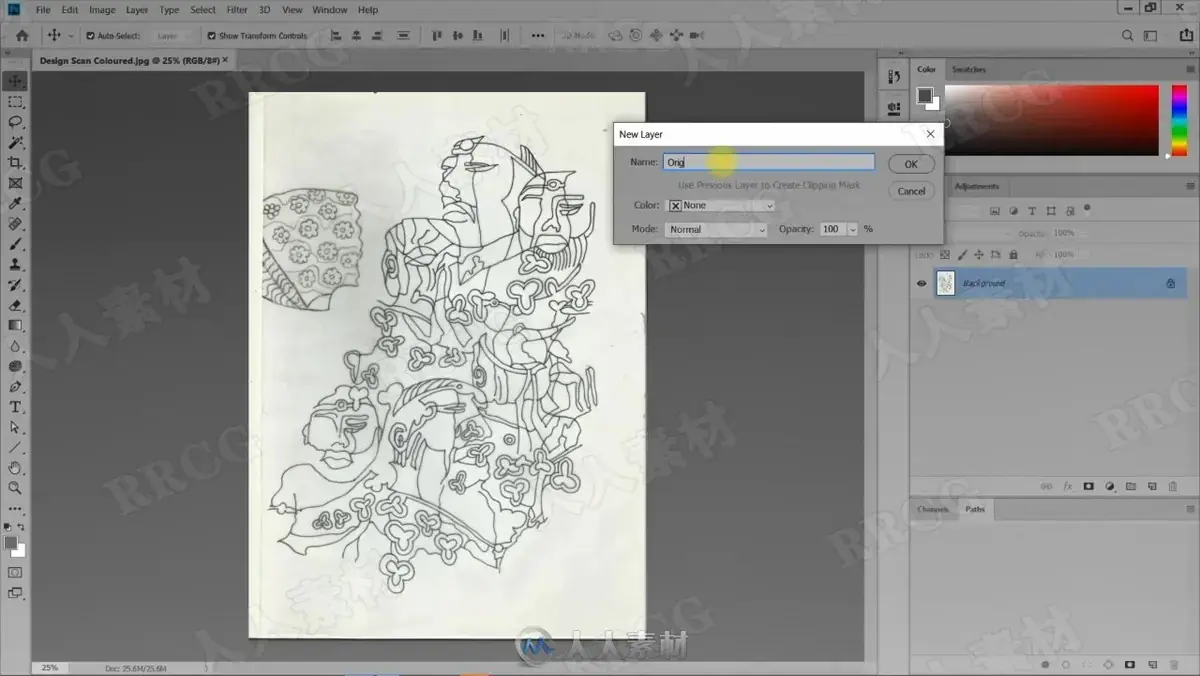Hide the Background layer visibility eye
Viewport: 1200px width, 676px height.
coord(921,284)
